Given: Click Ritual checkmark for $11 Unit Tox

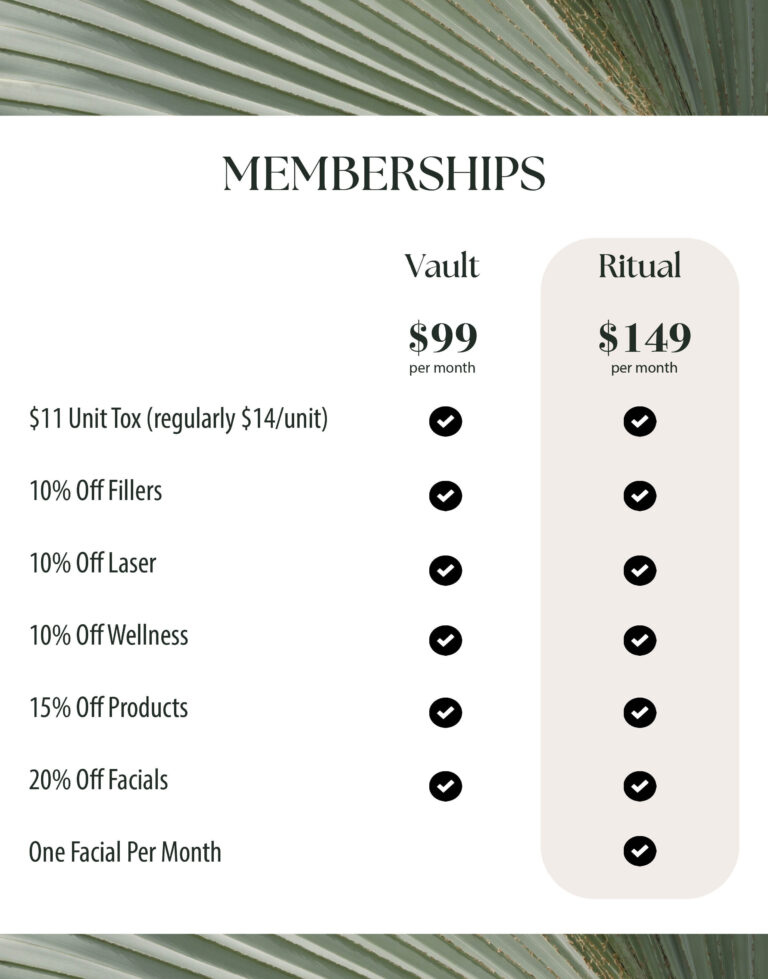Looking at the screenshot, I should pos(639,421).
